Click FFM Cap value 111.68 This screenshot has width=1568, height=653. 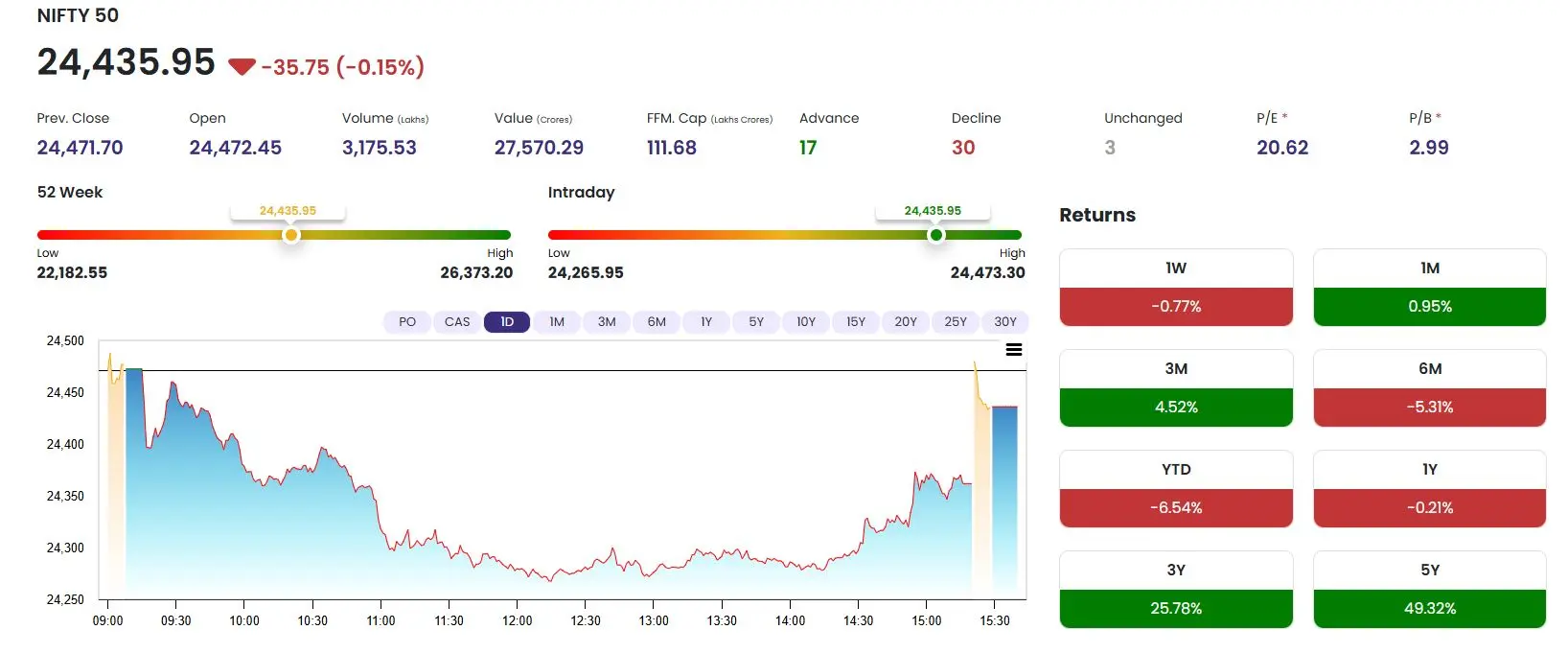(x=672, y=148)
